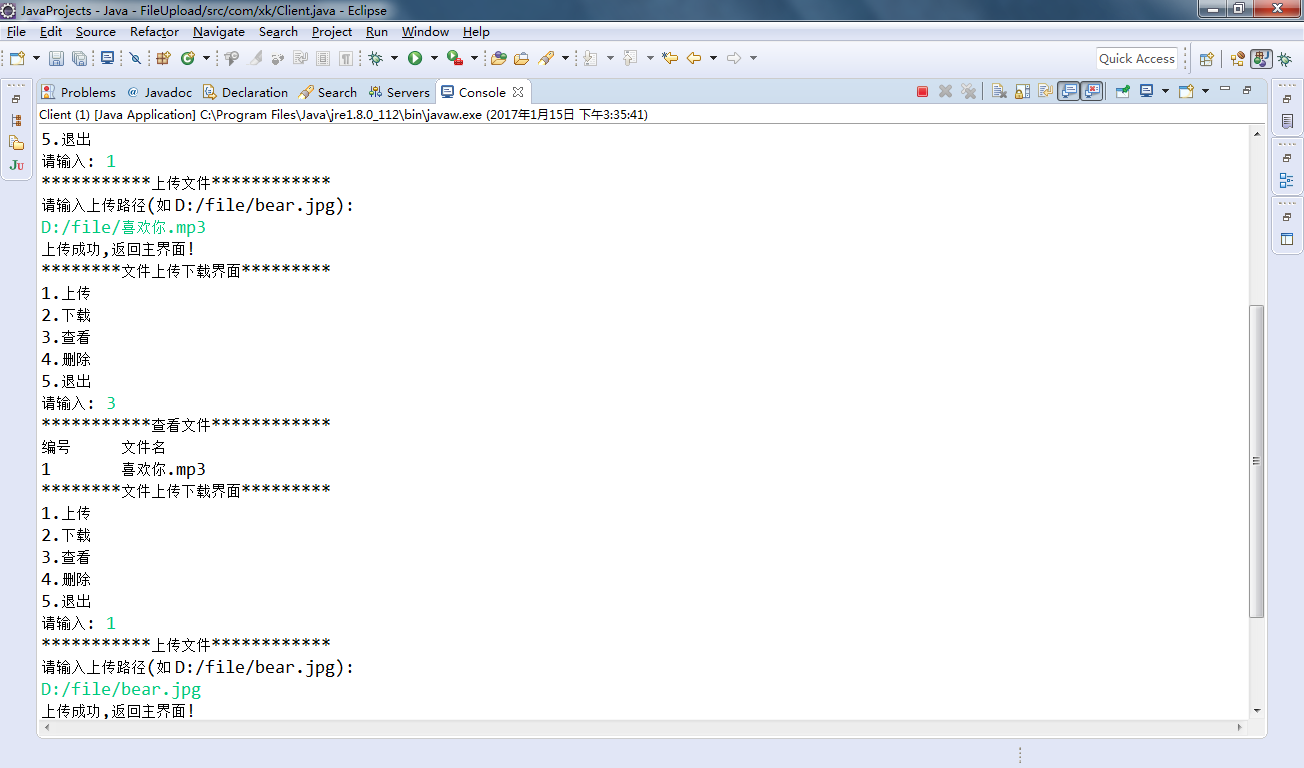This screenshot has width=1304, height=768.
Task: Open the Outline view icon on right sidebar
Action: [x=1287, y=181]
